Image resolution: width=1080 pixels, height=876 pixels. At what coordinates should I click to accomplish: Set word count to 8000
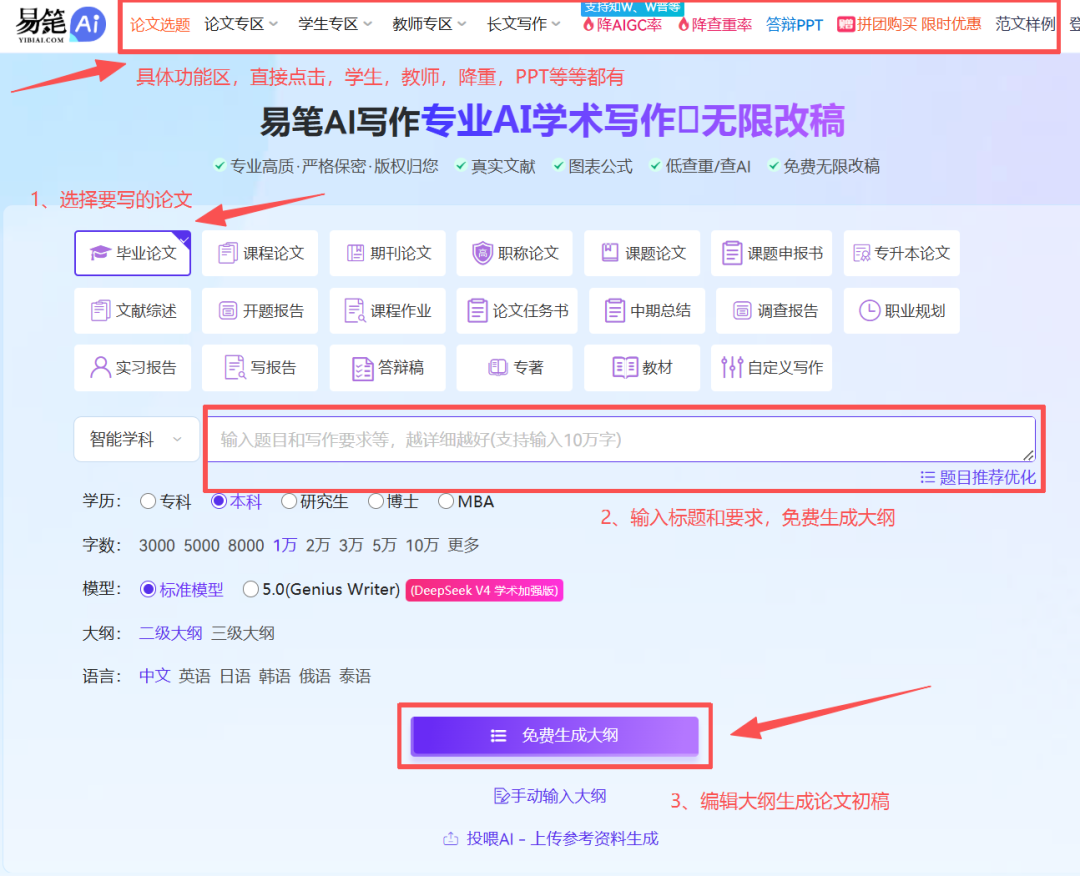pyautogui.click(x=246, y=545)
